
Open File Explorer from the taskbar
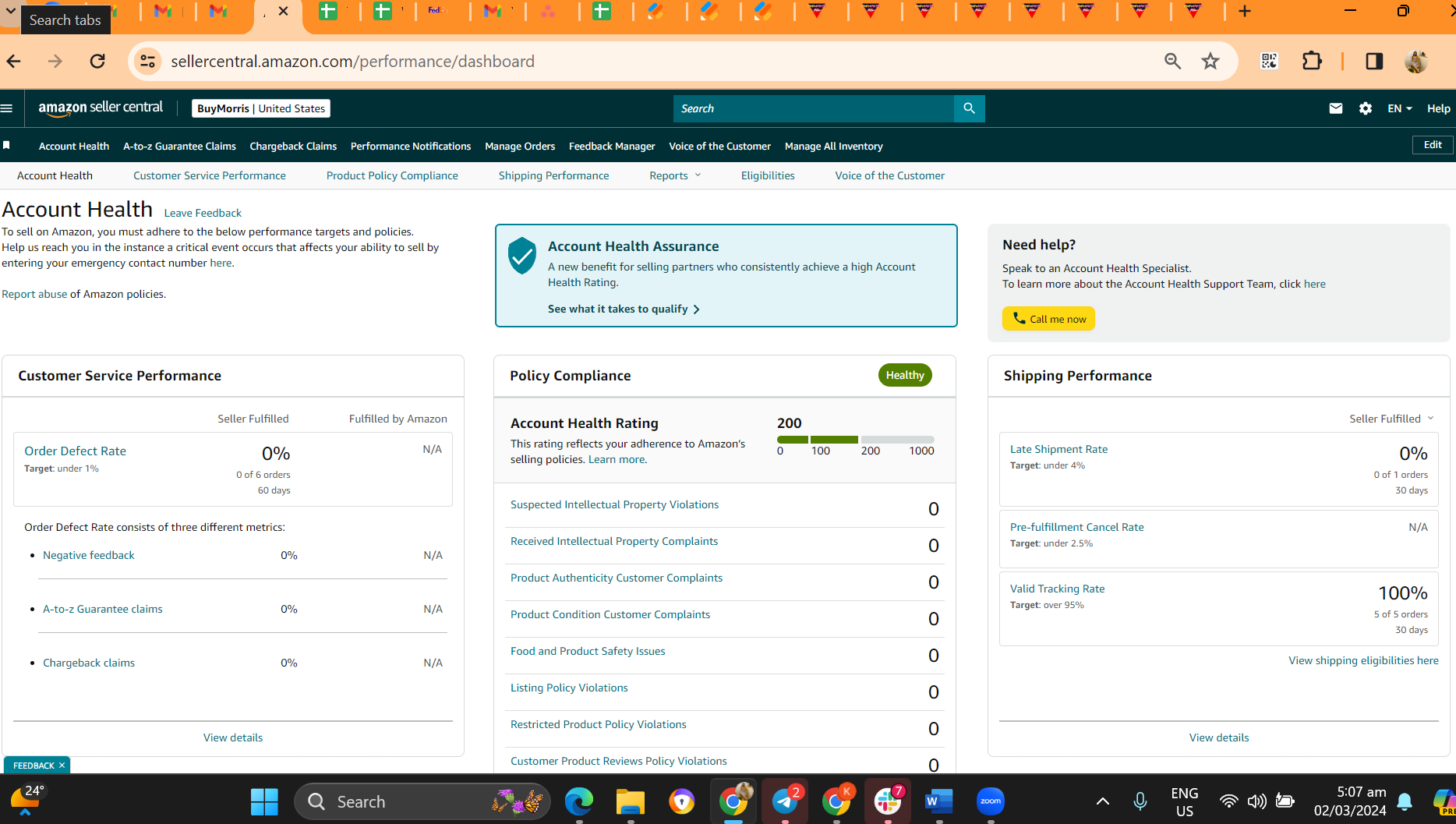(x=630, y=801)
